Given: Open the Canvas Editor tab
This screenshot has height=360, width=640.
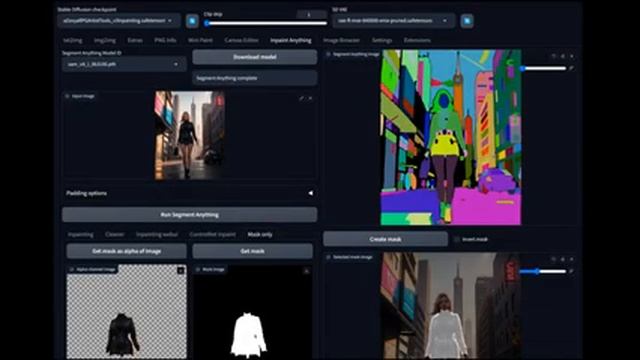Looking at the screenshot, I should click(x=241, y=40).
